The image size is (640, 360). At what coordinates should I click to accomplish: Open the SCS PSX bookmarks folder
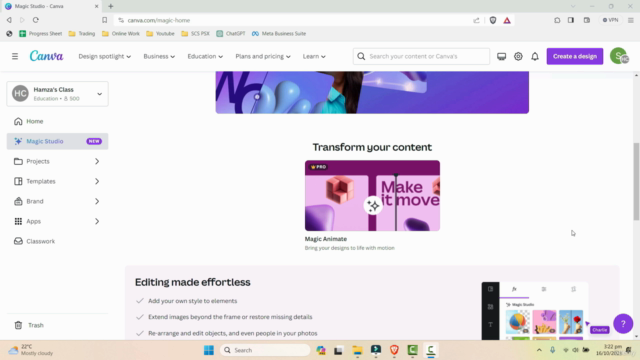click(x=196, y=33)
